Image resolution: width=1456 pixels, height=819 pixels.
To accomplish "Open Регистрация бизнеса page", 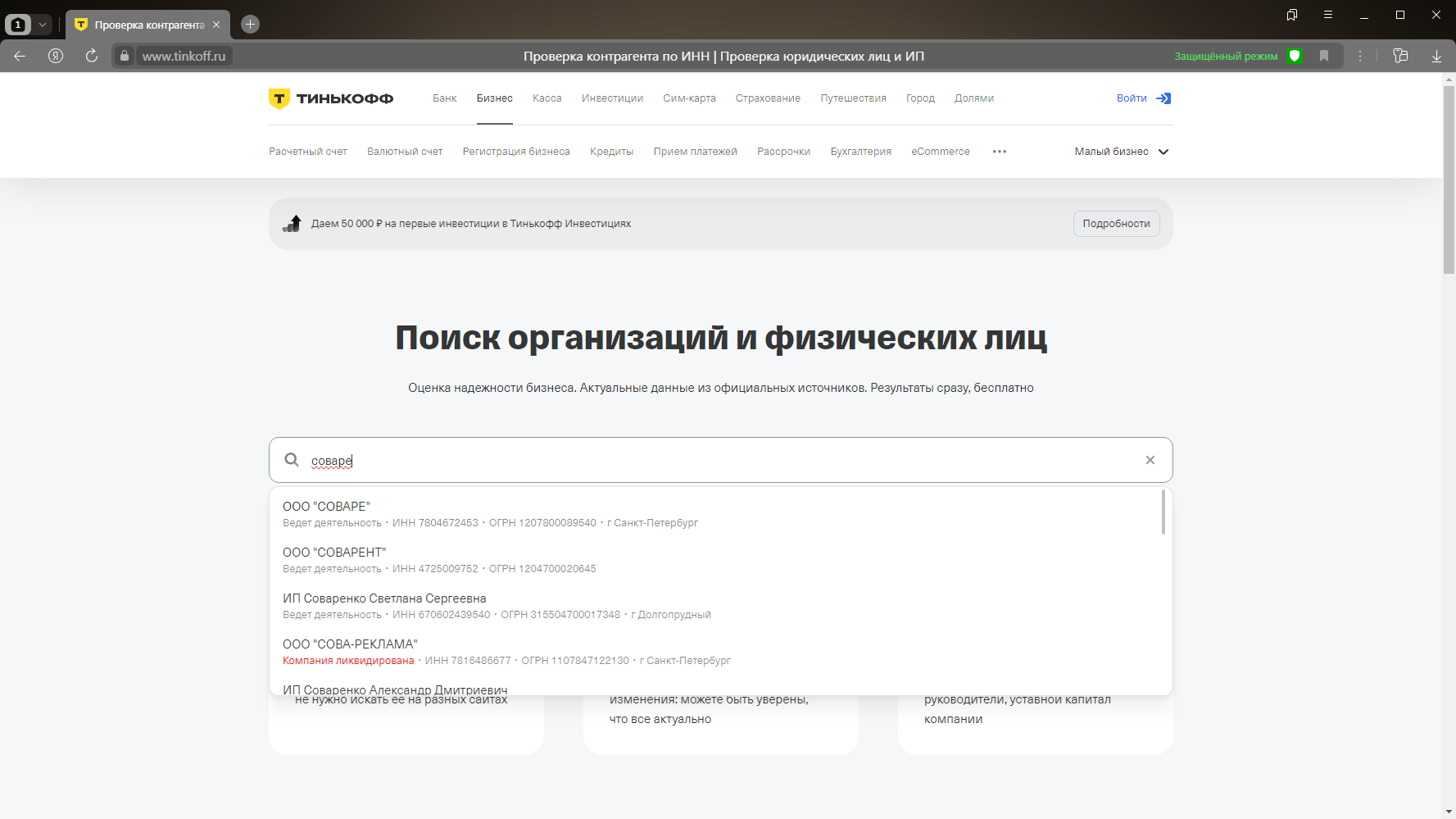I will pyautogui.click(x=516, y=152).
